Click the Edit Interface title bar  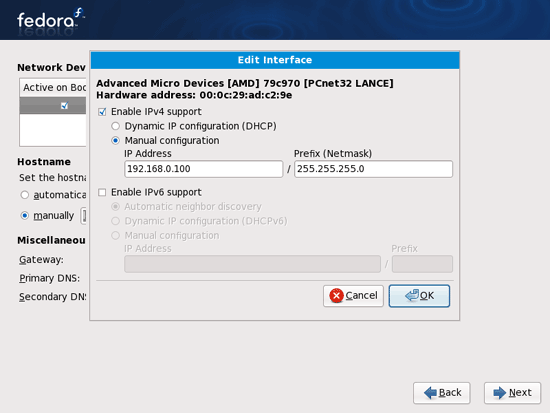[x=275, y=60]
